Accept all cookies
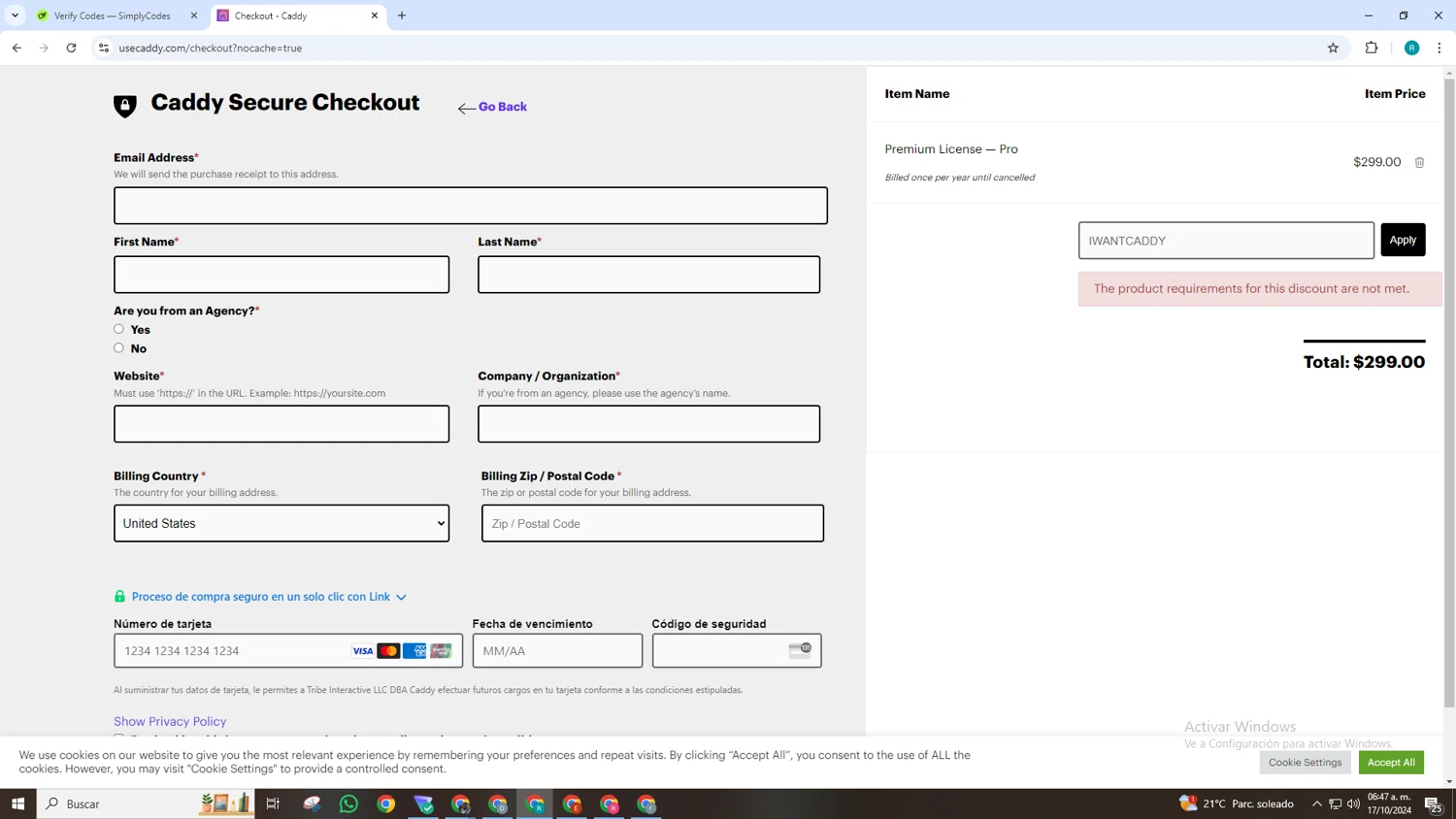 click(x=1391, y=762)
